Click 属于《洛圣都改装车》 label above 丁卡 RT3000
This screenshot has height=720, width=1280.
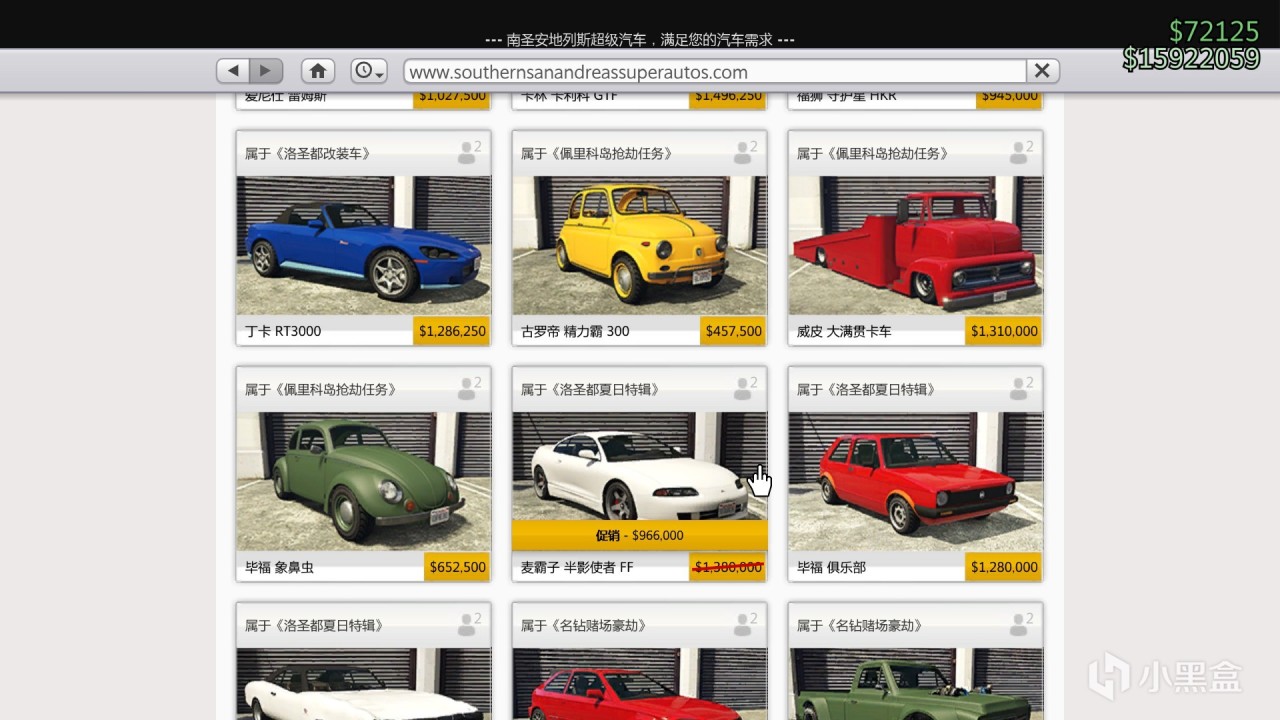(x=308, y=153)
